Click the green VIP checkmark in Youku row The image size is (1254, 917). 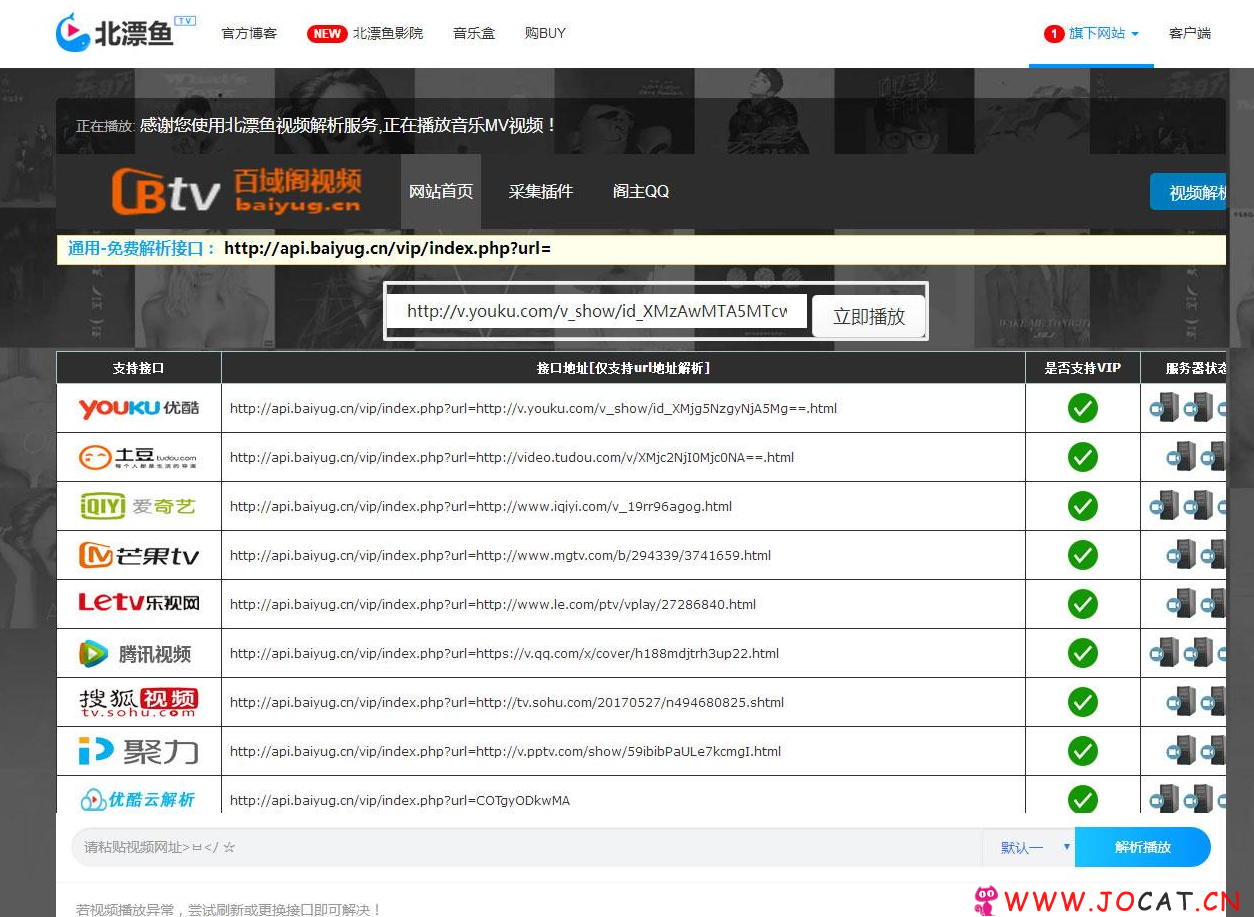click(x=1083, y=408)
